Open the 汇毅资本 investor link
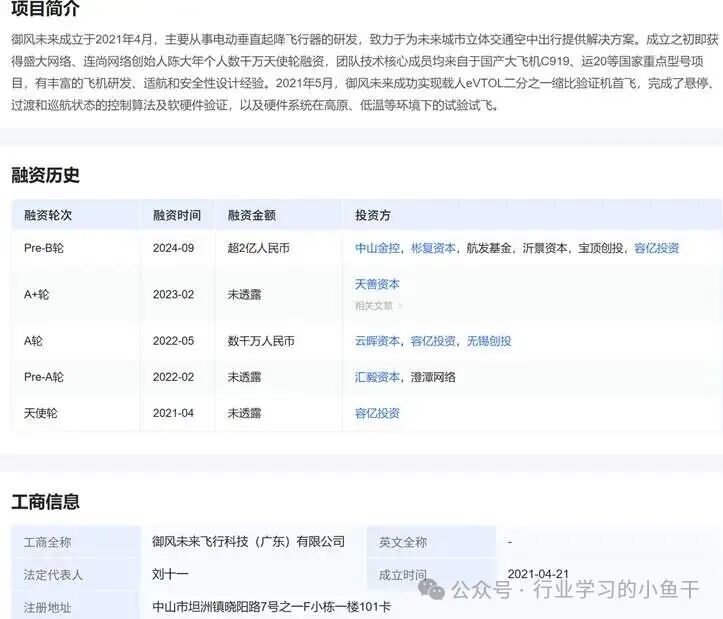Viewport: 723px width, 619px height. click(x=377, y=377)
